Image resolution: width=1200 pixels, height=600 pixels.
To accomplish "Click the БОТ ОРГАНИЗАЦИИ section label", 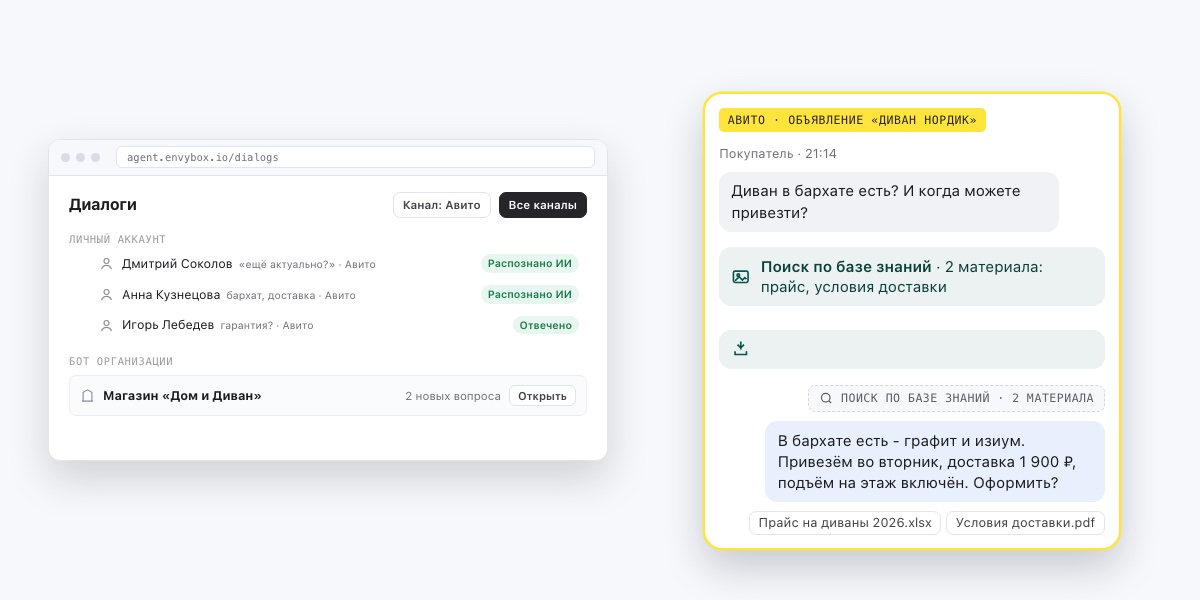I will pos(121,361).
